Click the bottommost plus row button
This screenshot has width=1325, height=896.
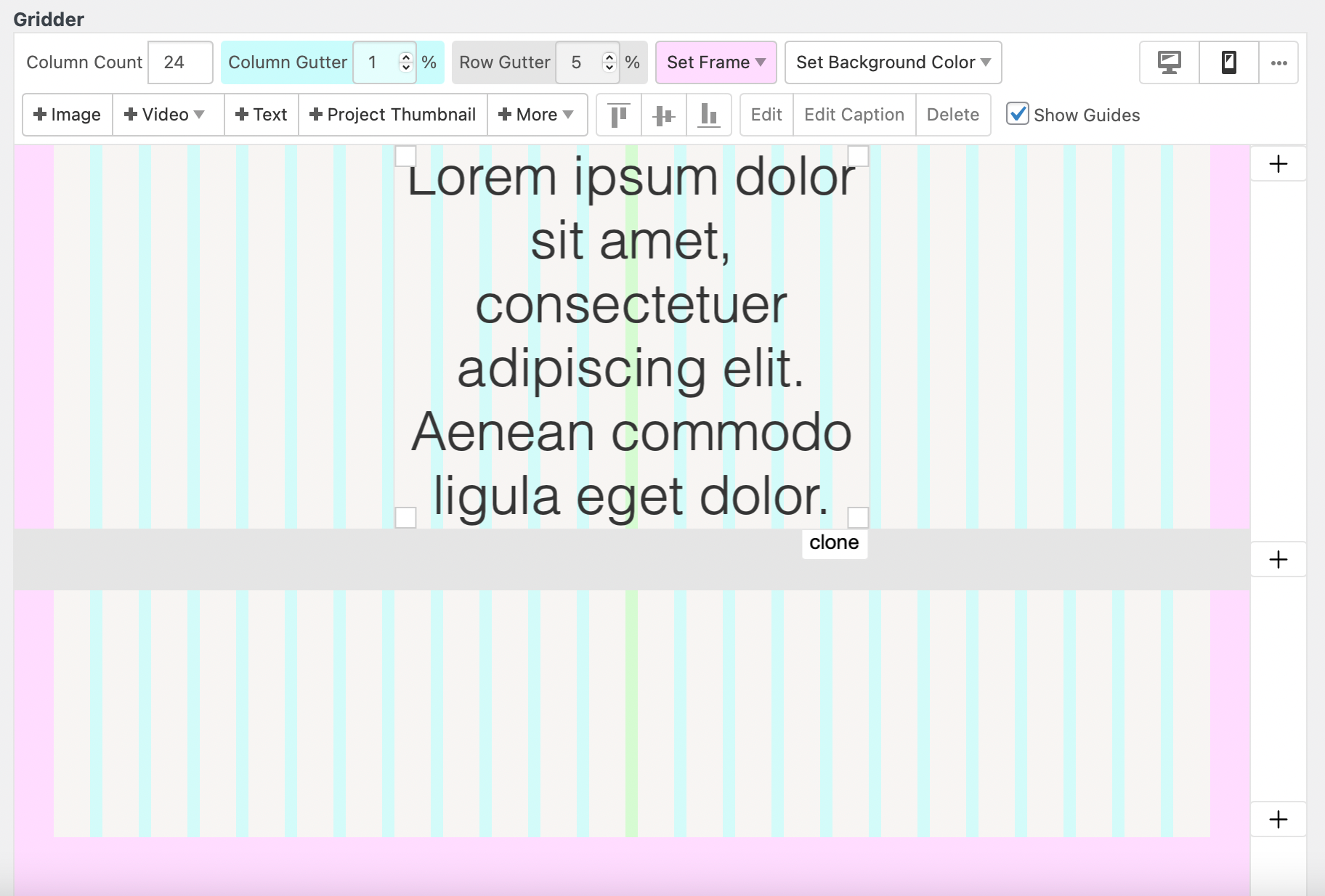(x=1278, y=820)
